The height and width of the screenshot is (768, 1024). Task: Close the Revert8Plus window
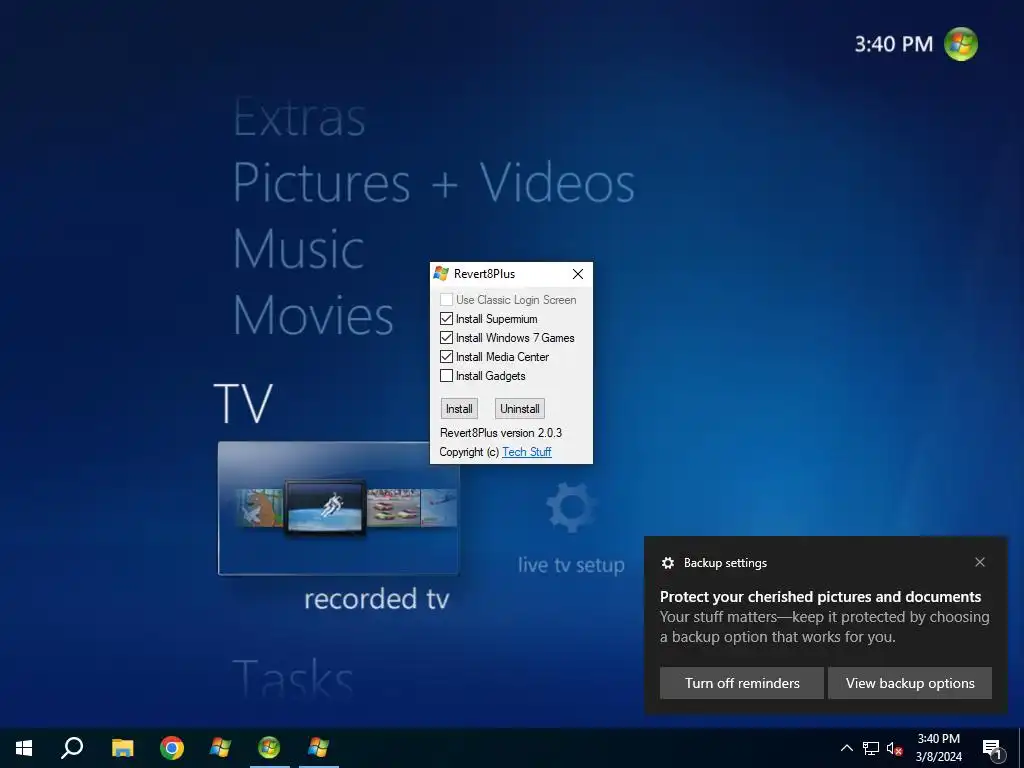coord(578,274)
